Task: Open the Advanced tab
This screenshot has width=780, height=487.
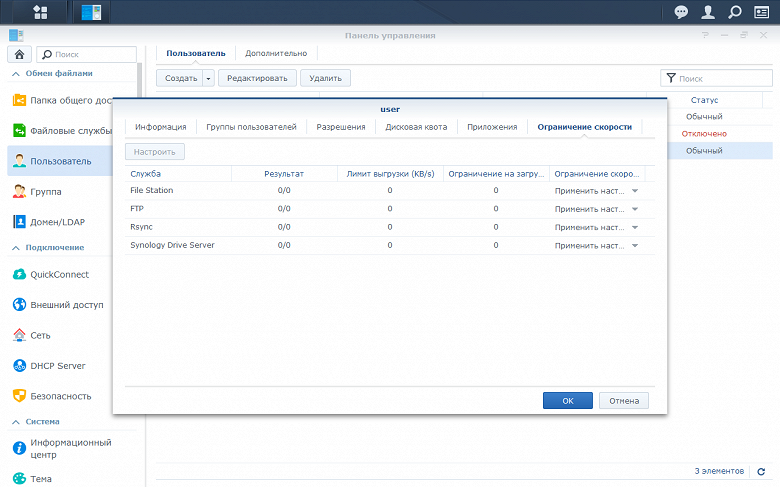Action: click(x=276, y=53)
